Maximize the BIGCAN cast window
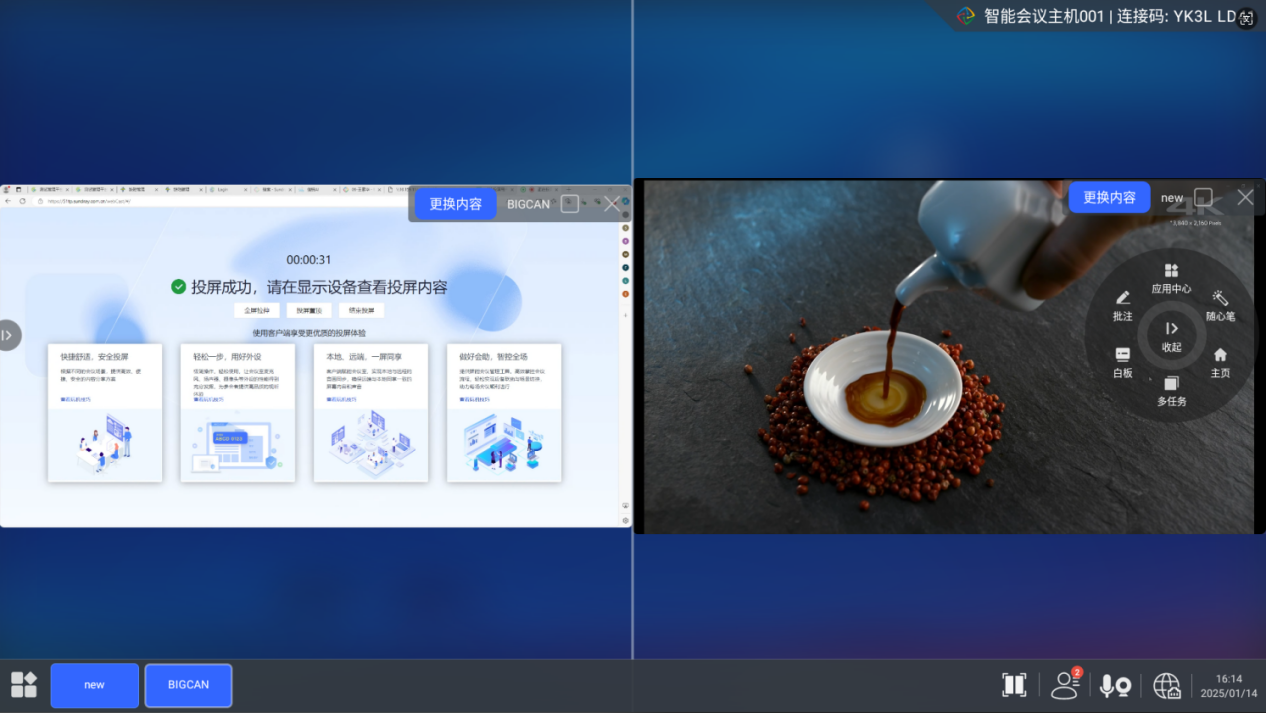1266x713 pixels. tap(570, 204)
